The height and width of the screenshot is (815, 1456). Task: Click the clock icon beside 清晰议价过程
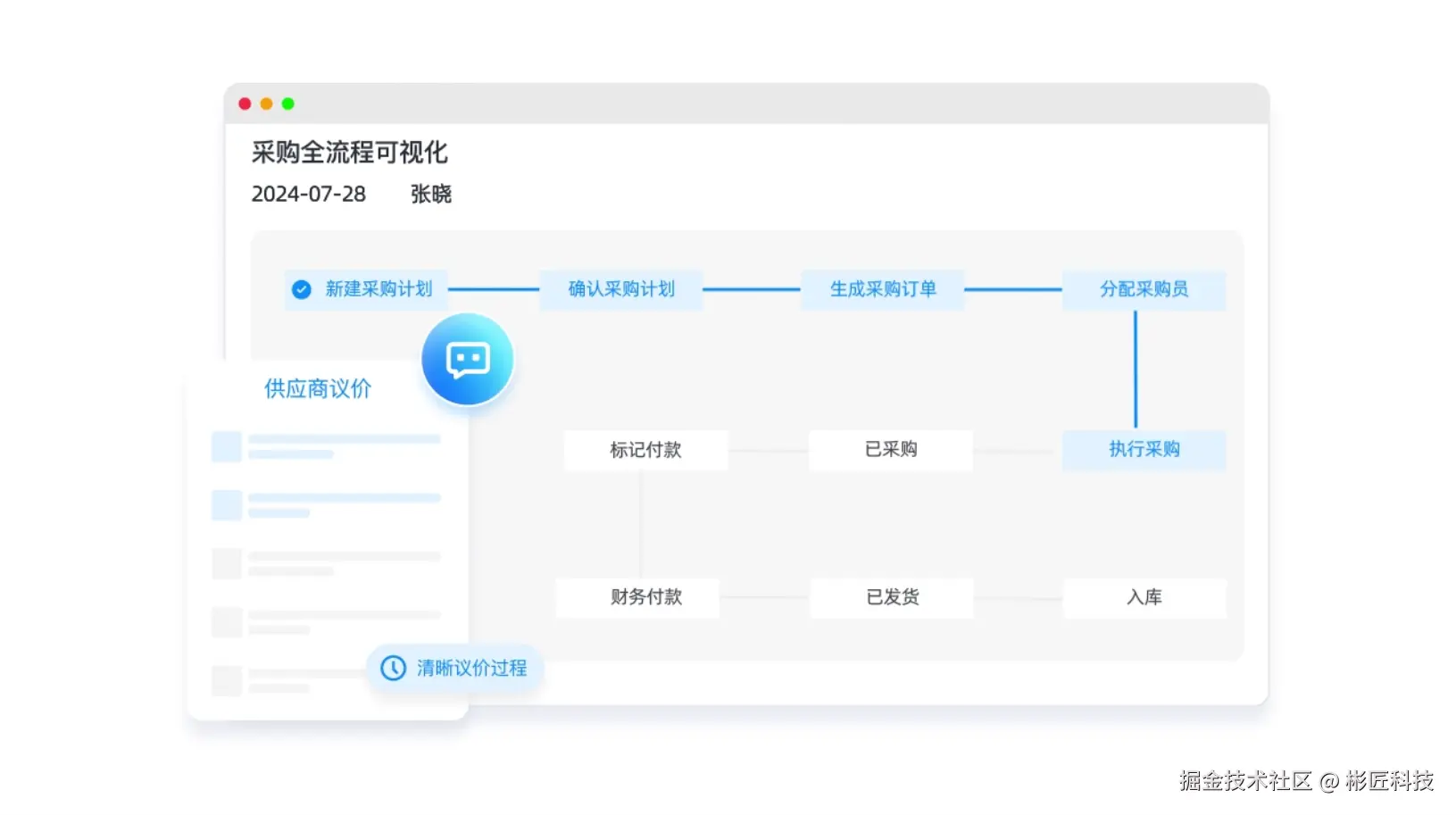[x=392, y=668]
